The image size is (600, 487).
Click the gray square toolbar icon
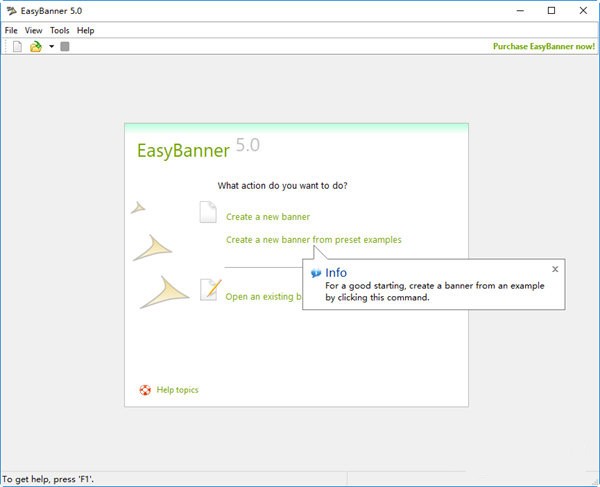click(65, 47)
